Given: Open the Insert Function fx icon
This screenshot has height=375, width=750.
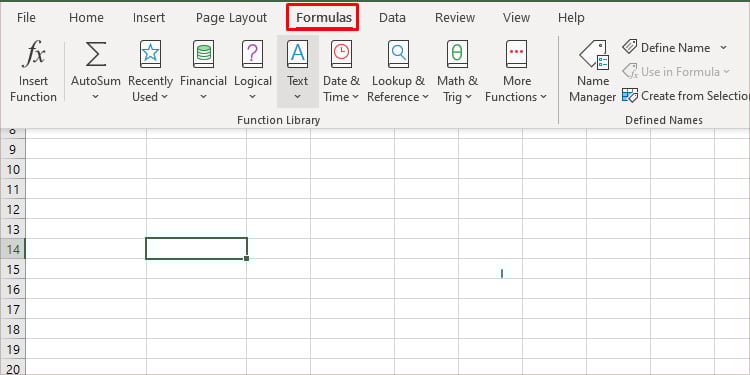Looking at the screenshot, I should [x=33, y=54].
